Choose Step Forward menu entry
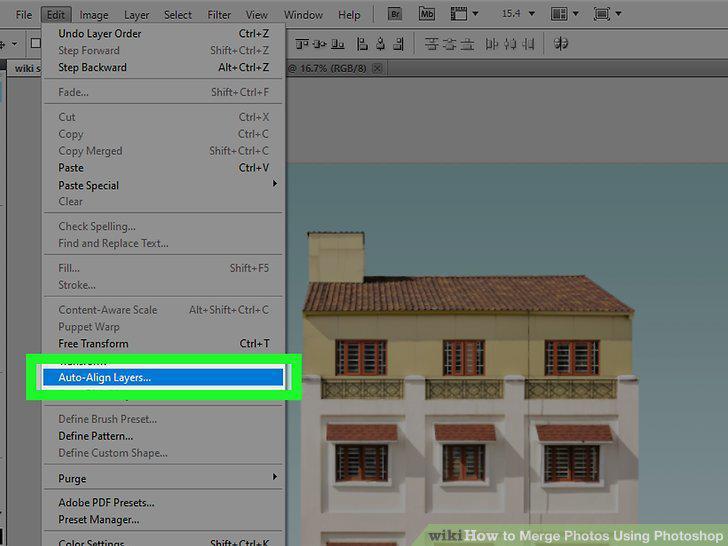 tap(164, 50)
